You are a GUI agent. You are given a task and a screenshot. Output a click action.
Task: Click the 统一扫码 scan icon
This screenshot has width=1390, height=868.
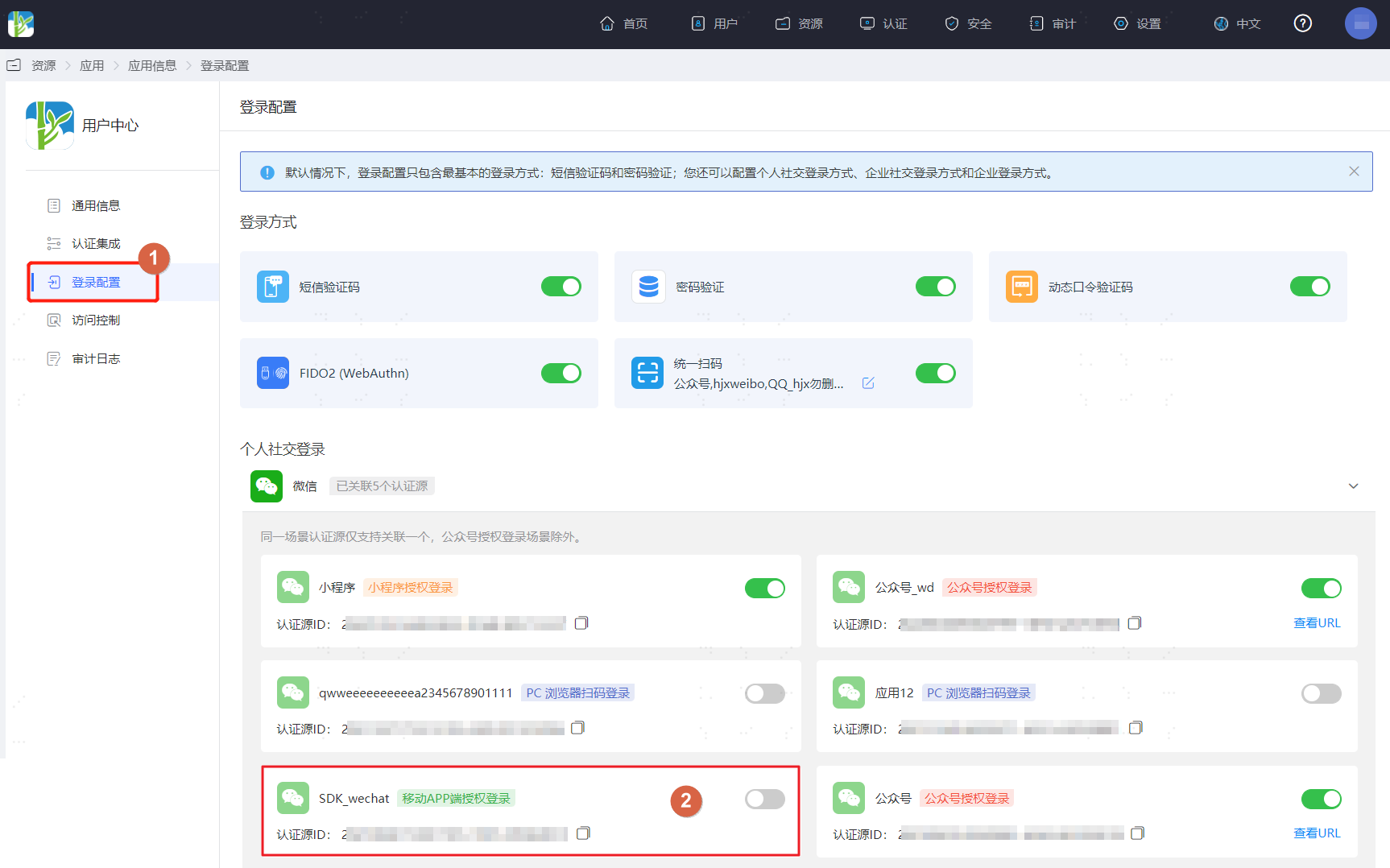[647, 373]
